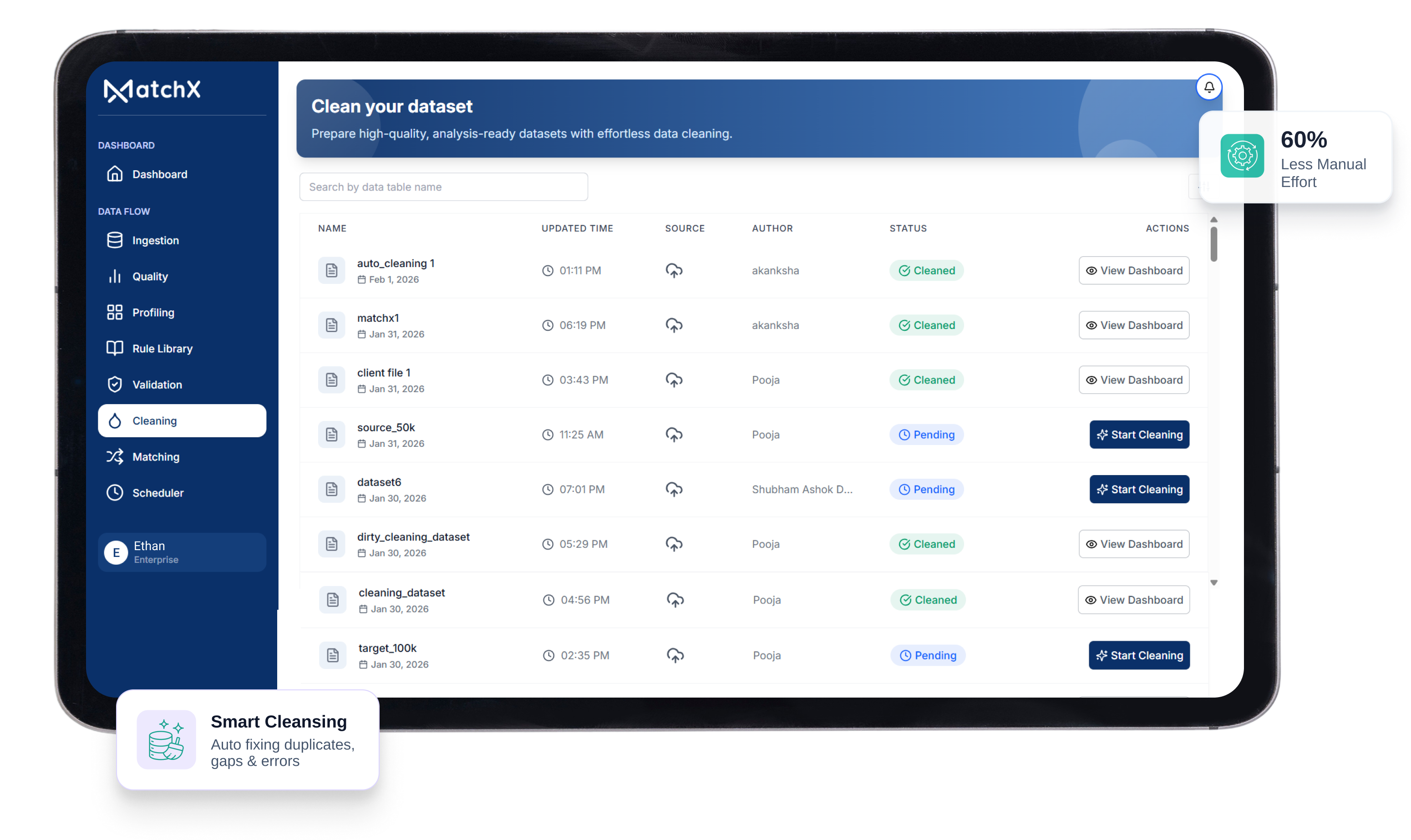Open Quality bar chart icon
1411x840 pixels.
115,276
